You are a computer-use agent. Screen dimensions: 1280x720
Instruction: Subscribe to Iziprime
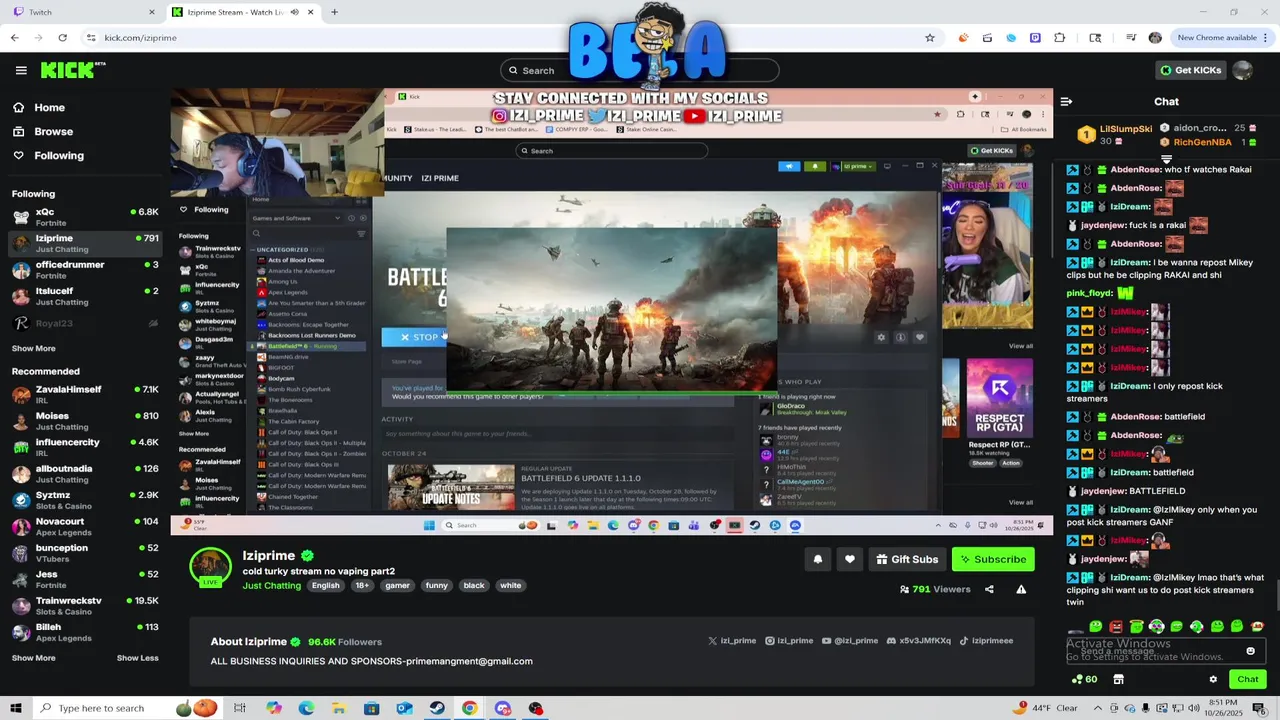click(x=993, y=559)
